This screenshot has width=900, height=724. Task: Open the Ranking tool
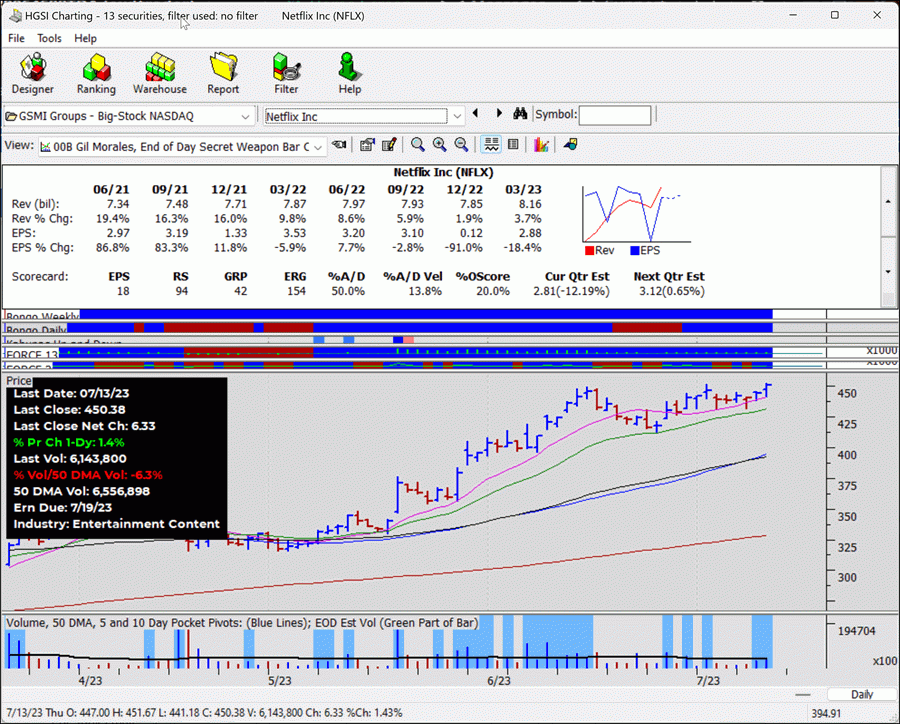click(96, 74)
